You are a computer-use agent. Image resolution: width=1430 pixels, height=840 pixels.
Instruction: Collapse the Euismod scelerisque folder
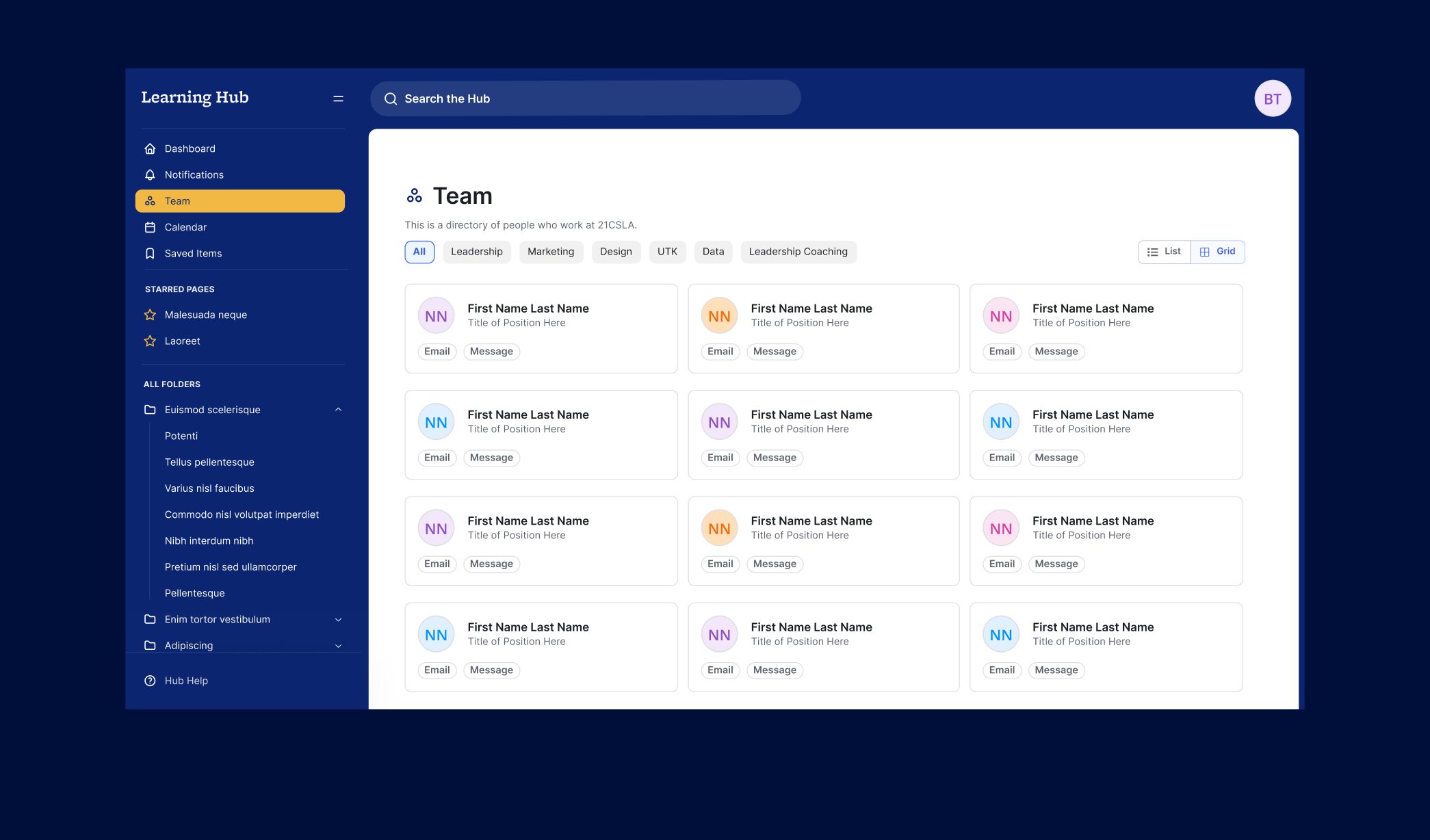338,410
